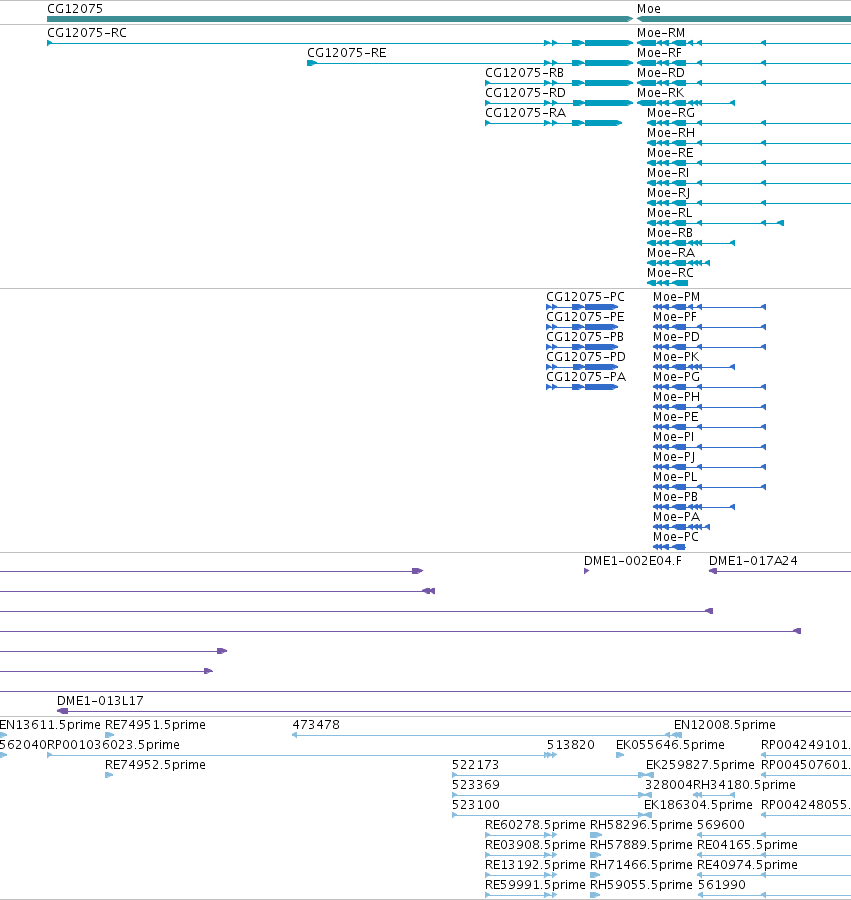Click EST feature RE03908.5prime
Image resolution: width=851 pixels, height=900 pixels.
535,845
